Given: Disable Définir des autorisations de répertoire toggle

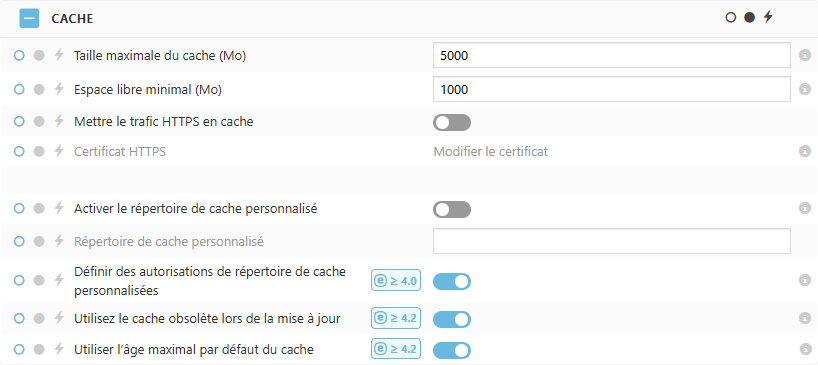Looking at the screenshot, I should [452, 282].
